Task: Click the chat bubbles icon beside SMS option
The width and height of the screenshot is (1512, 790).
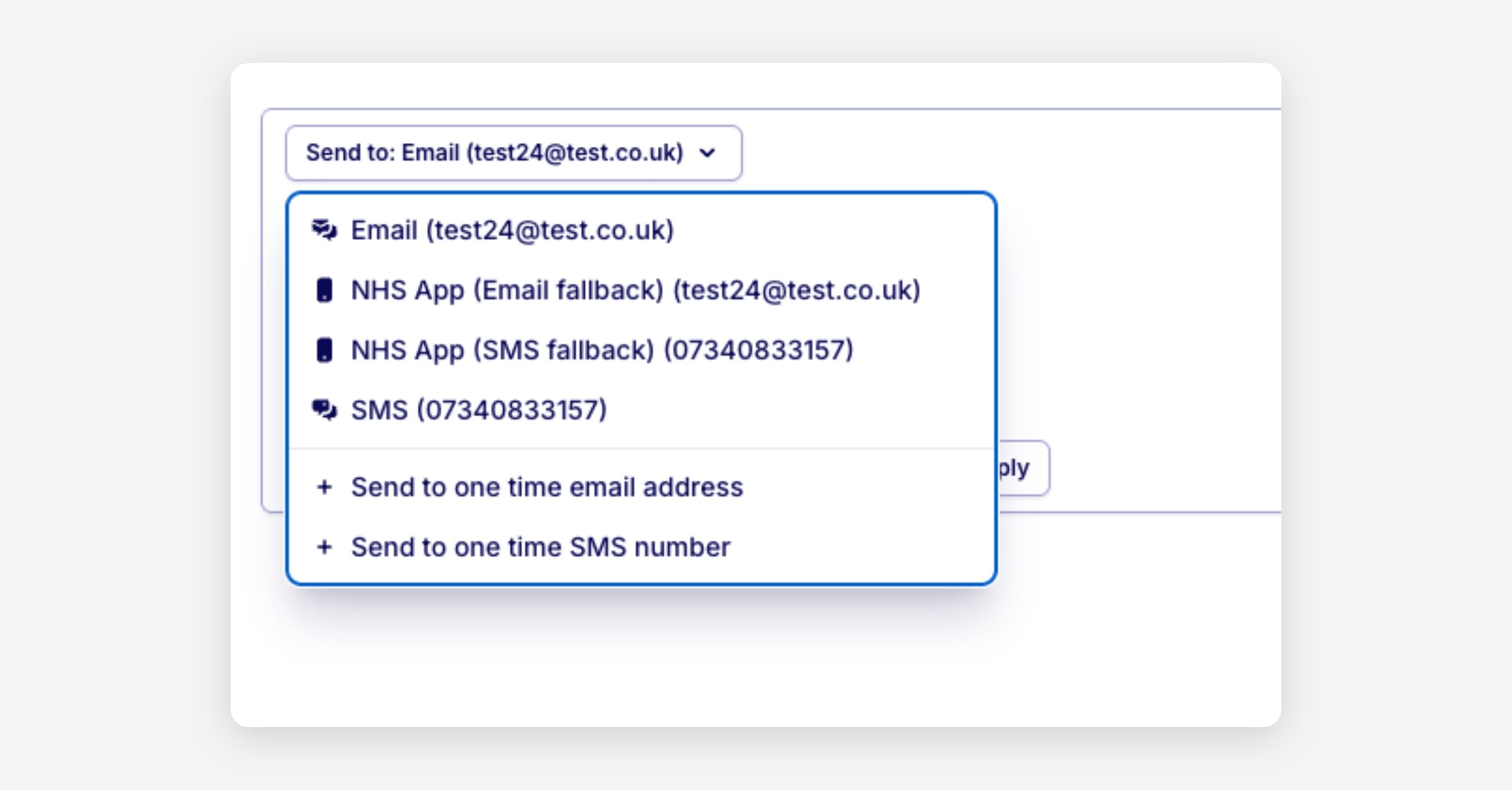Action: tap(324, 410)
